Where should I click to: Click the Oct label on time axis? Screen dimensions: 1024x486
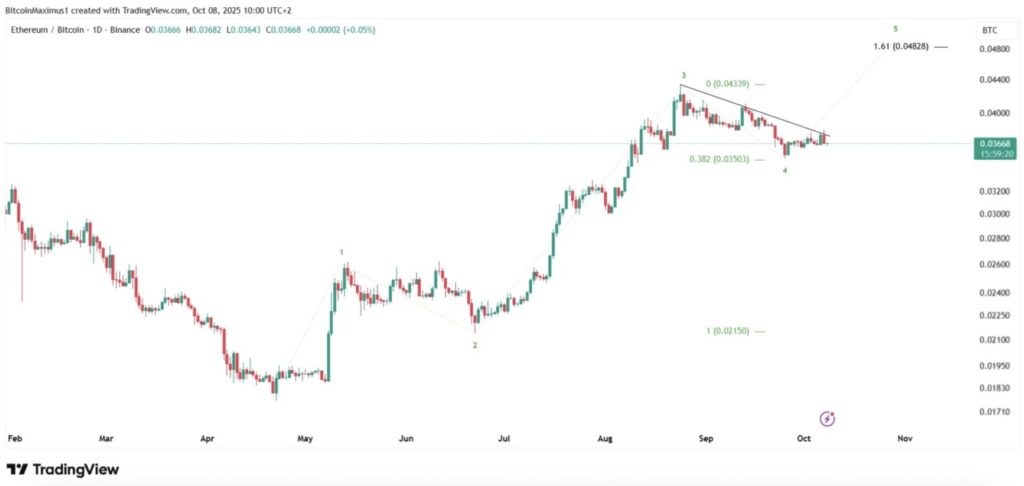[803, 438]
